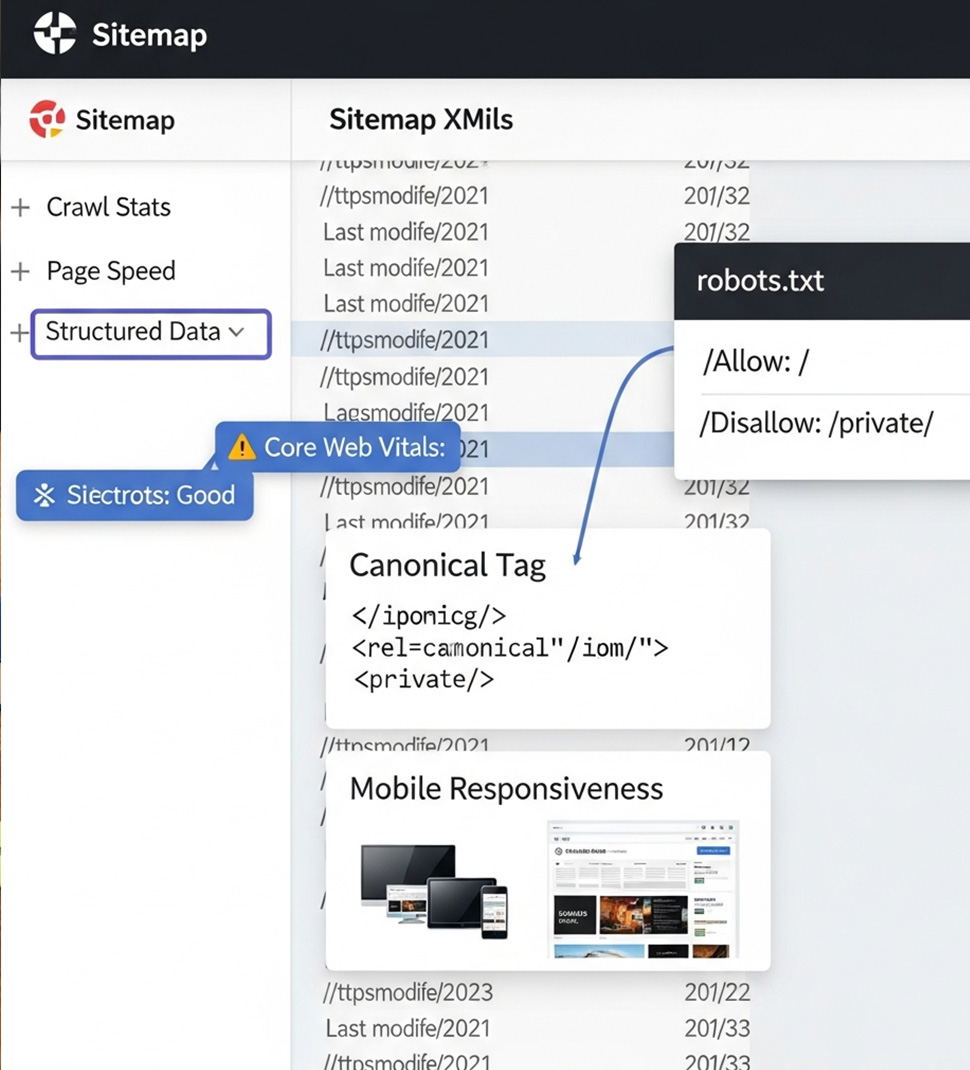Image resolution: width=970 pixels, height=1070 pixels.
Task: Open the website preview screenshot thumbnail
Action: click(x=642, y=889)
